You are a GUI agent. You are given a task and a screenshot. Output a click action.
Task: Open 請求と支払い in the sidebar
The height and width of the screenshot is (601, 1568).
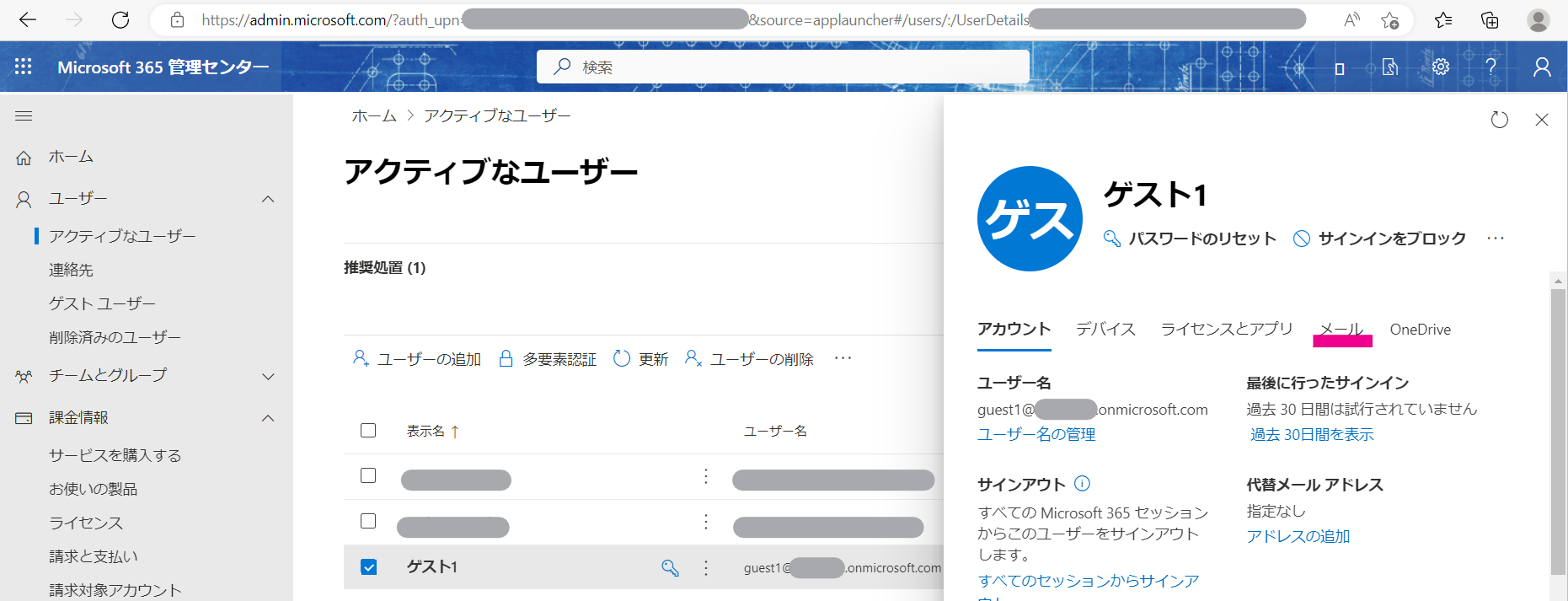click(93, 556)
